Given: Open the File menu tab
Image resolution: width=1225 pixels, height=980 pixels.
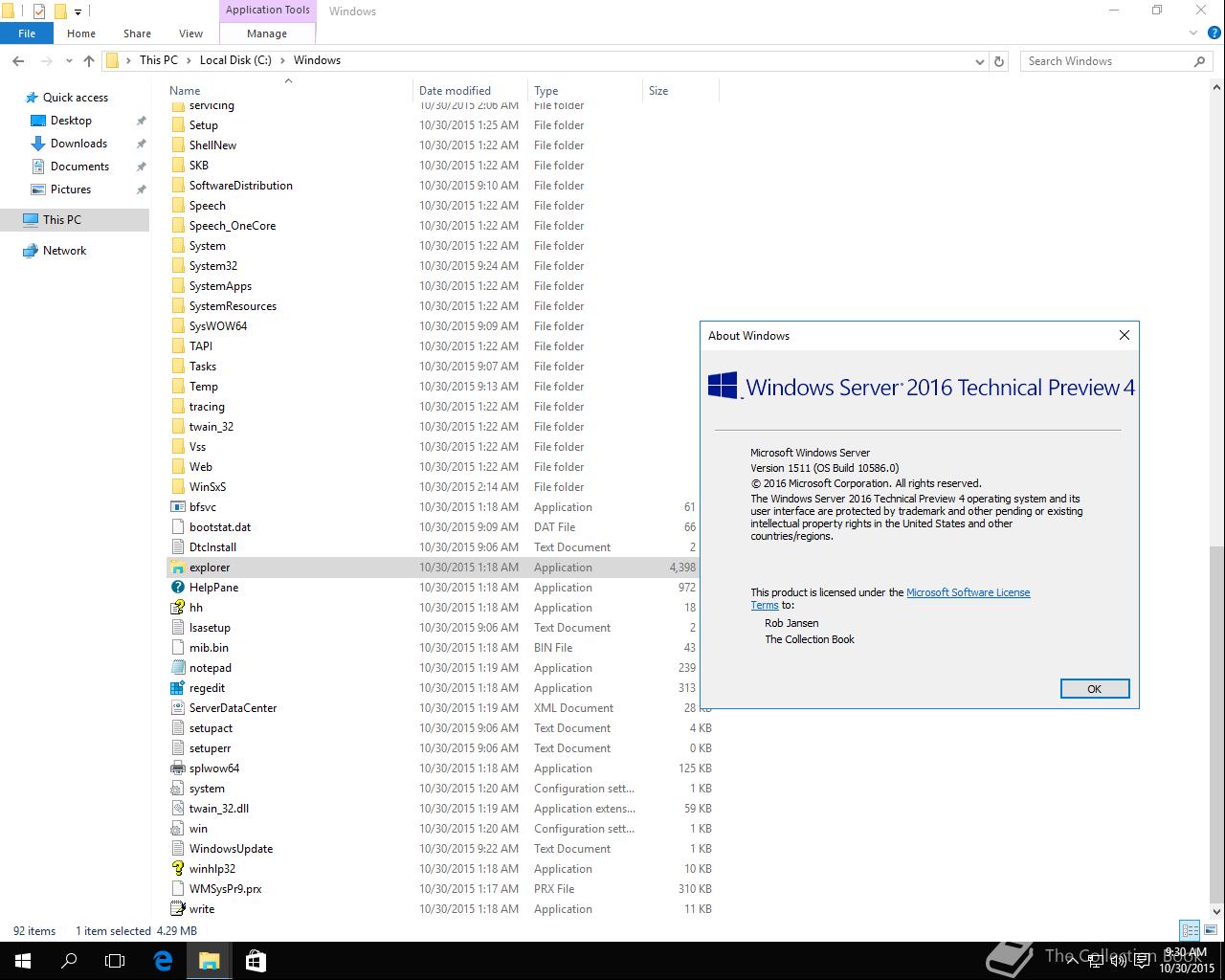Looking at the screenshot, I should coord(27,33).
